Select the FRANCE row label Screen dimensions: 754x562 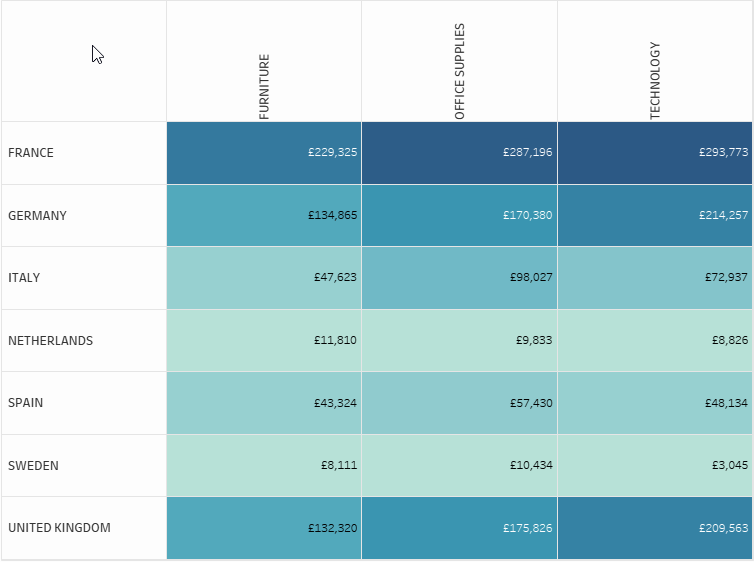click(31, 153)
